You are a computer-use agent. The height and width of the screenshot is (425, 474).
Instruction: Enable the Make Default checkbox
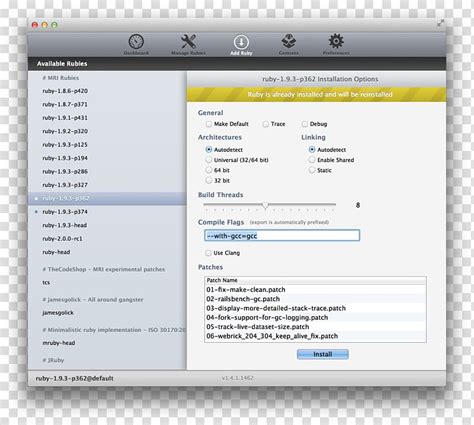tap(209, 124)
